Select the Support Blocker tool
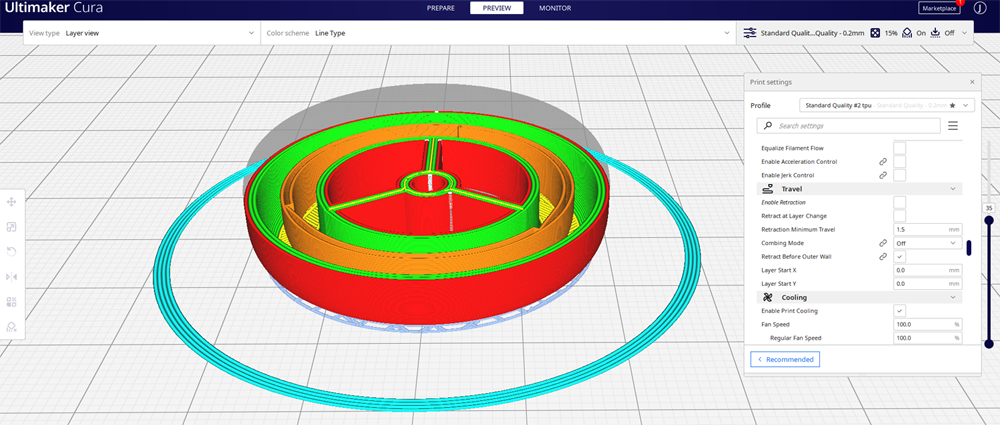The image size is (1000, 425). click(x=11, y=326)
